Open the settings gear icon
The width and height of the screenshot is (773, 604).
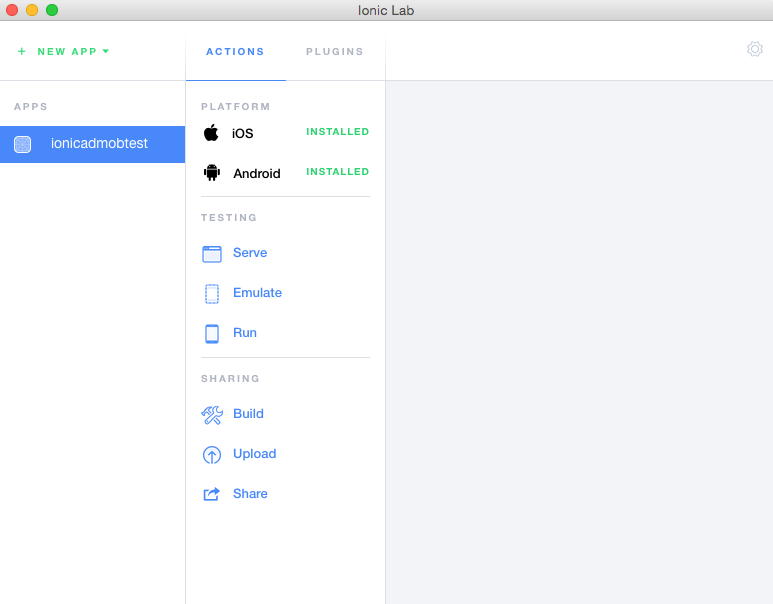(754, 49)
